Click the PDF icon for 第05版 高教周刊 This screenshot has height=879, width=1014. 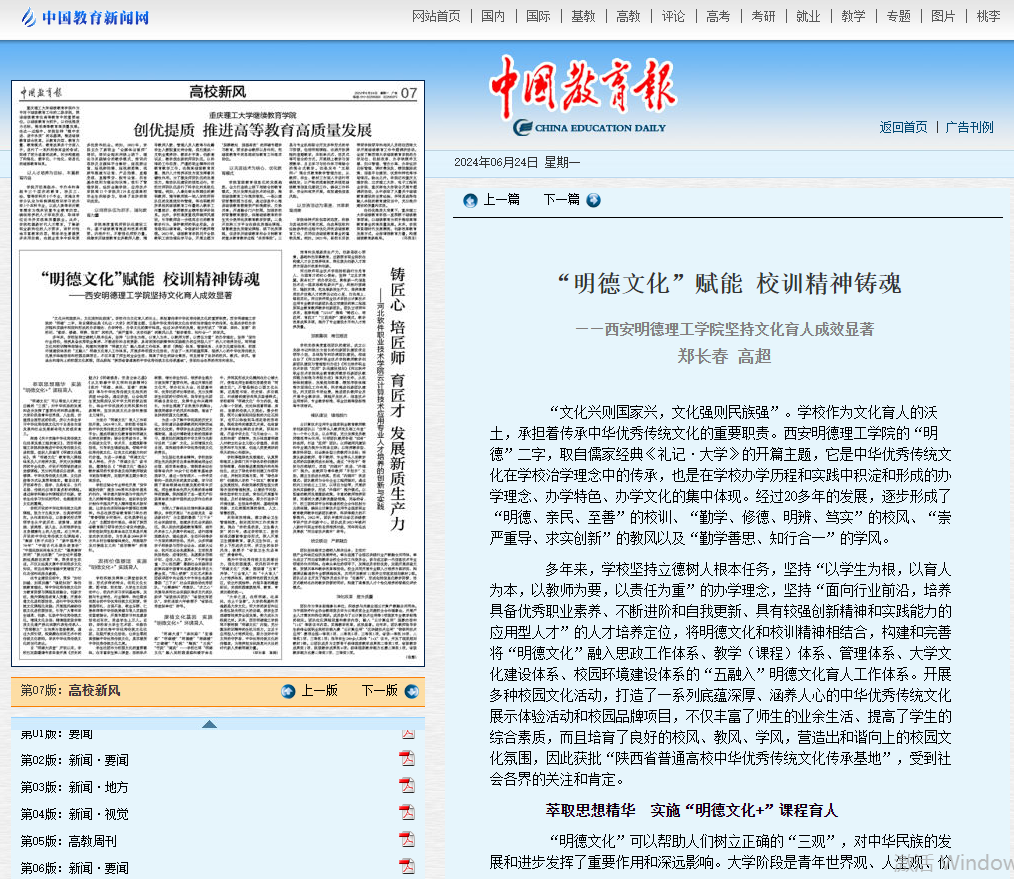pos(407,840)
